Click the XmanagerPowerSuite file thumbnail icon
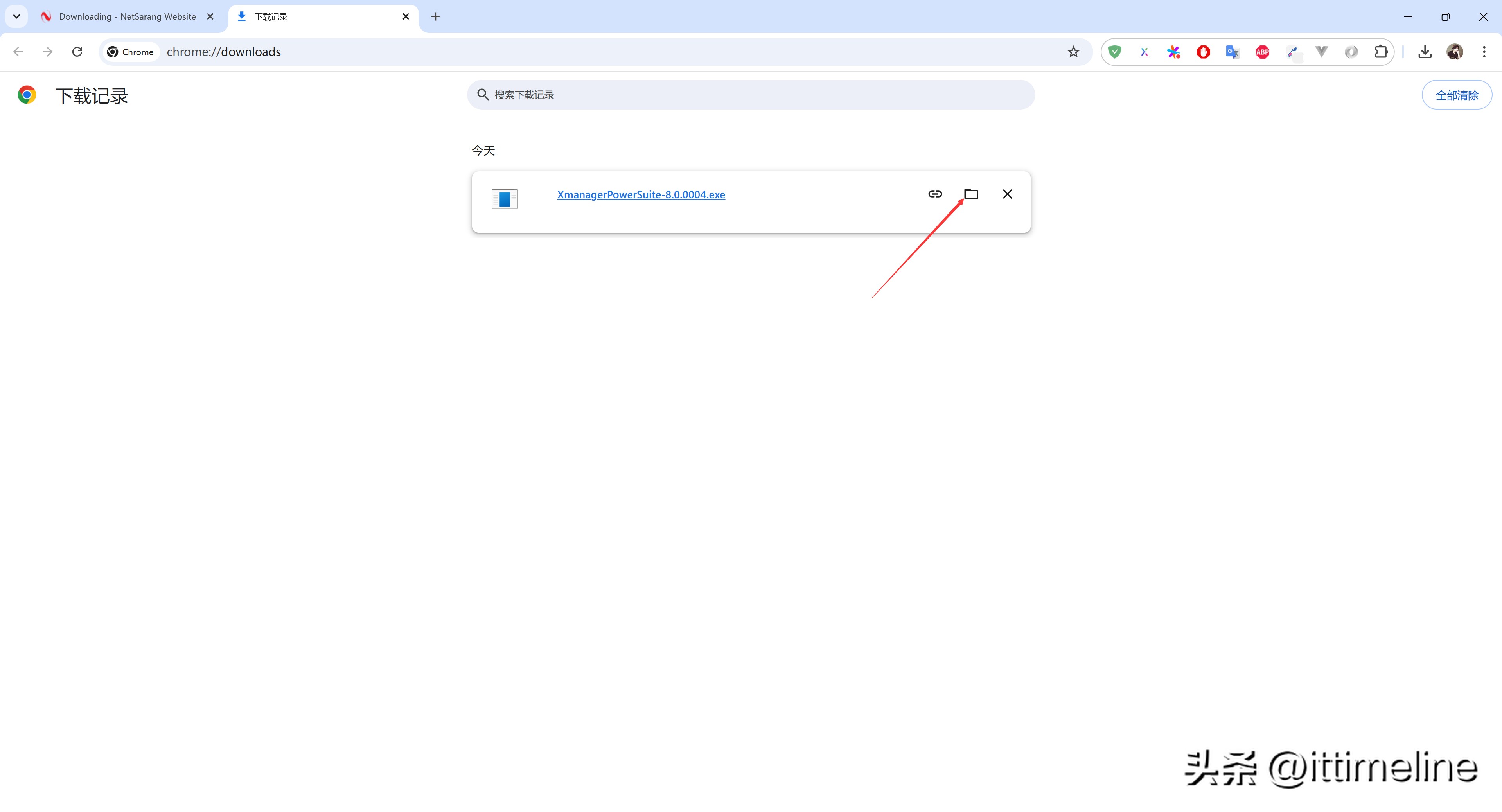This screenshot has width=1502, height=812. [504, 199]
